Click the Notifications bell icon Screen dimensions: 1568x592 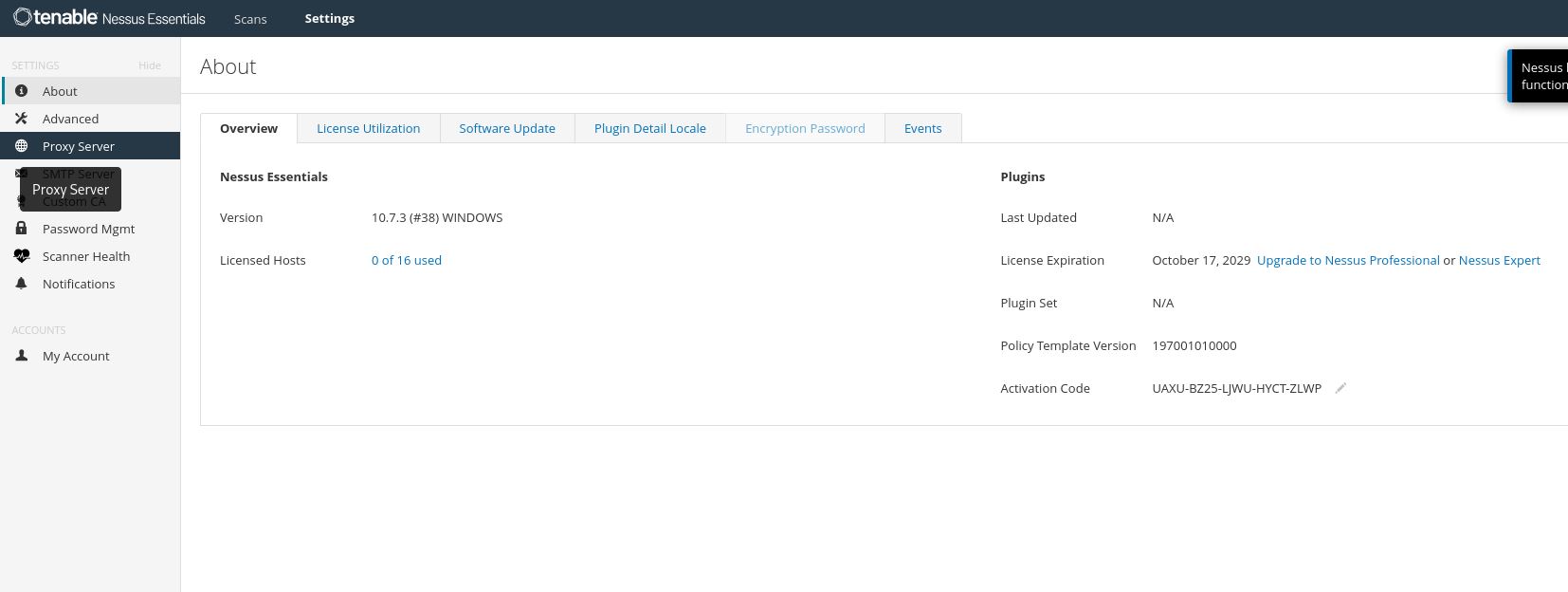pyautogui.click(x=21, y=284)
